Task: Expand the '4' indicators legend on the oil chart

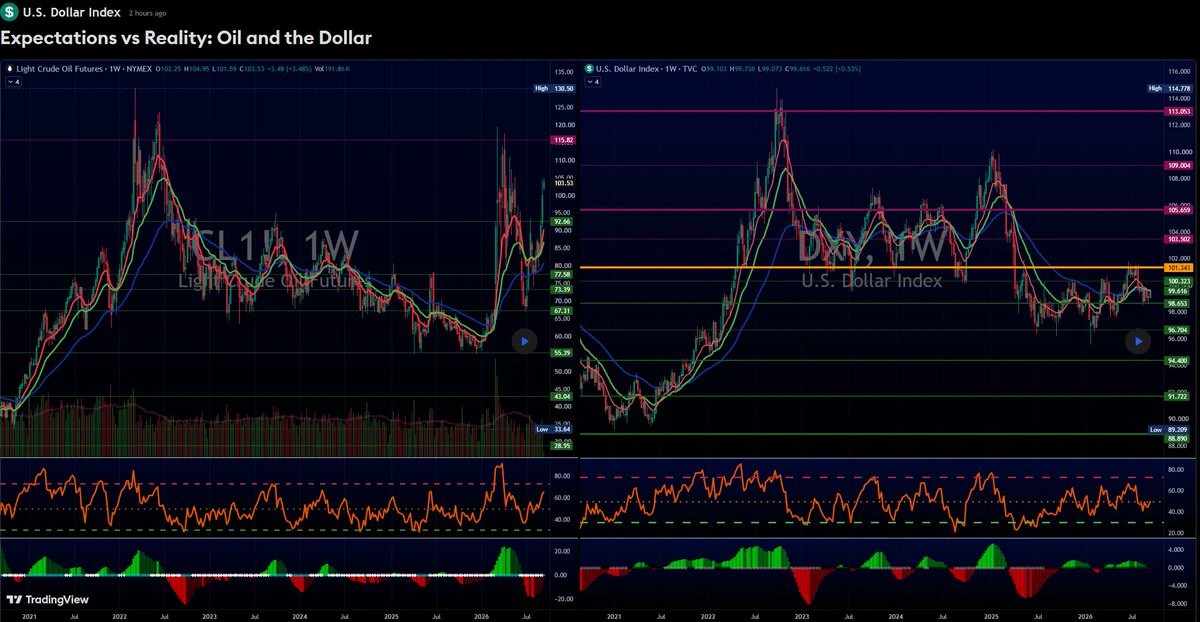Action: pyautogui.click(x=14, y=81)
